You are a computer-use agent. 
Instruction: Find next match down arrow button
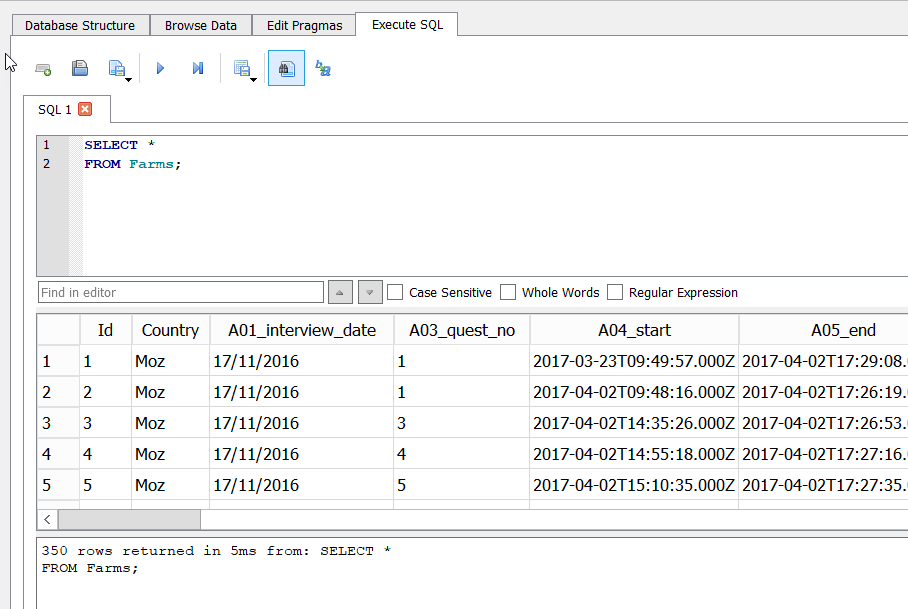[370, 292]
